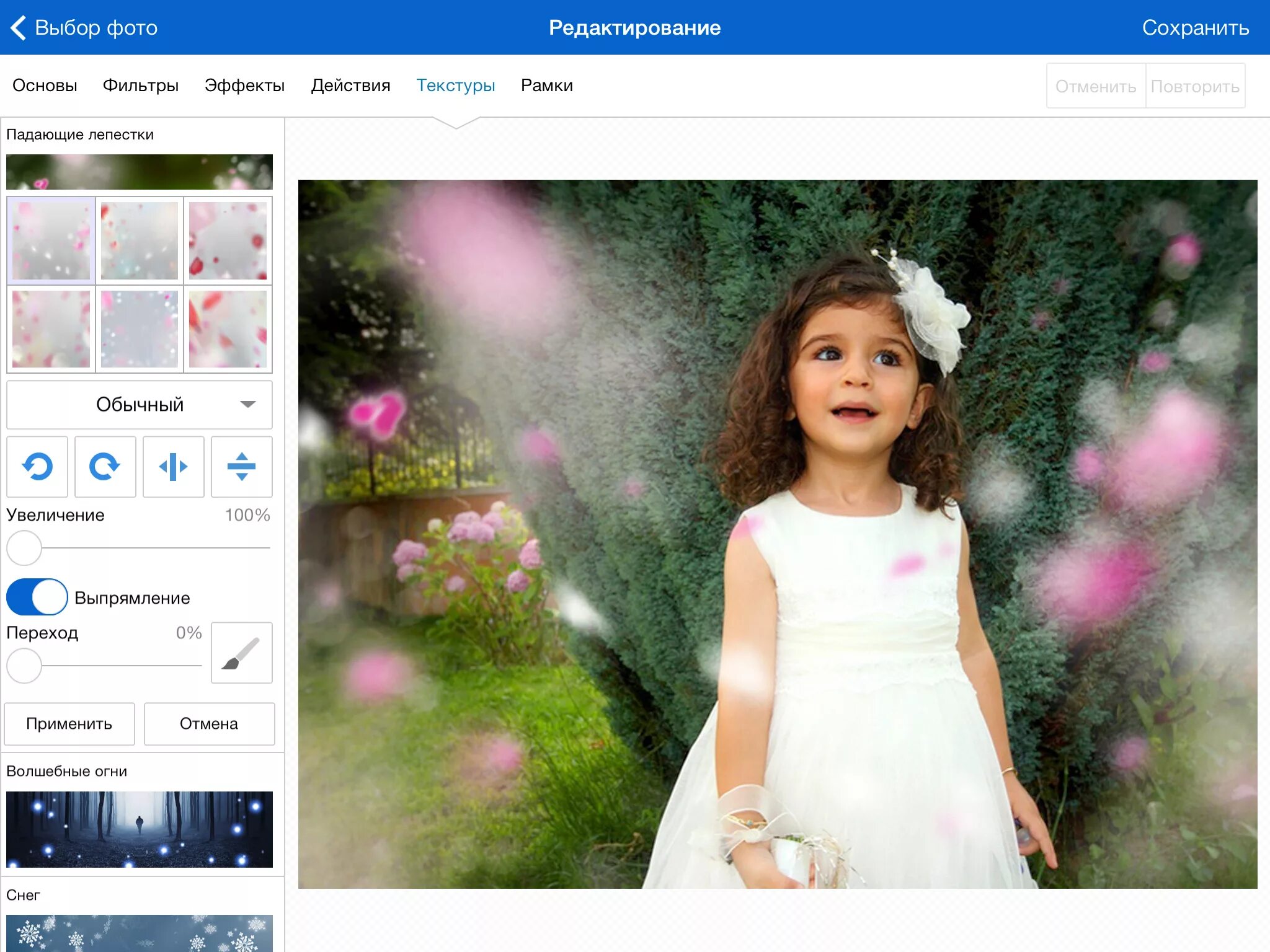This screenshot has height=952, width=1270.
Task: Choose the third petal texture with red petals
Action: click(x=228, y=240)
